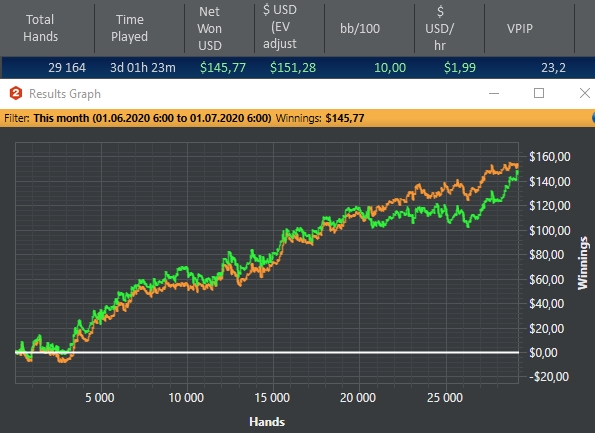The width and height of the screenshot is (595, 433).
Task: Click the This month filter date range text
Action: [152, 118]
